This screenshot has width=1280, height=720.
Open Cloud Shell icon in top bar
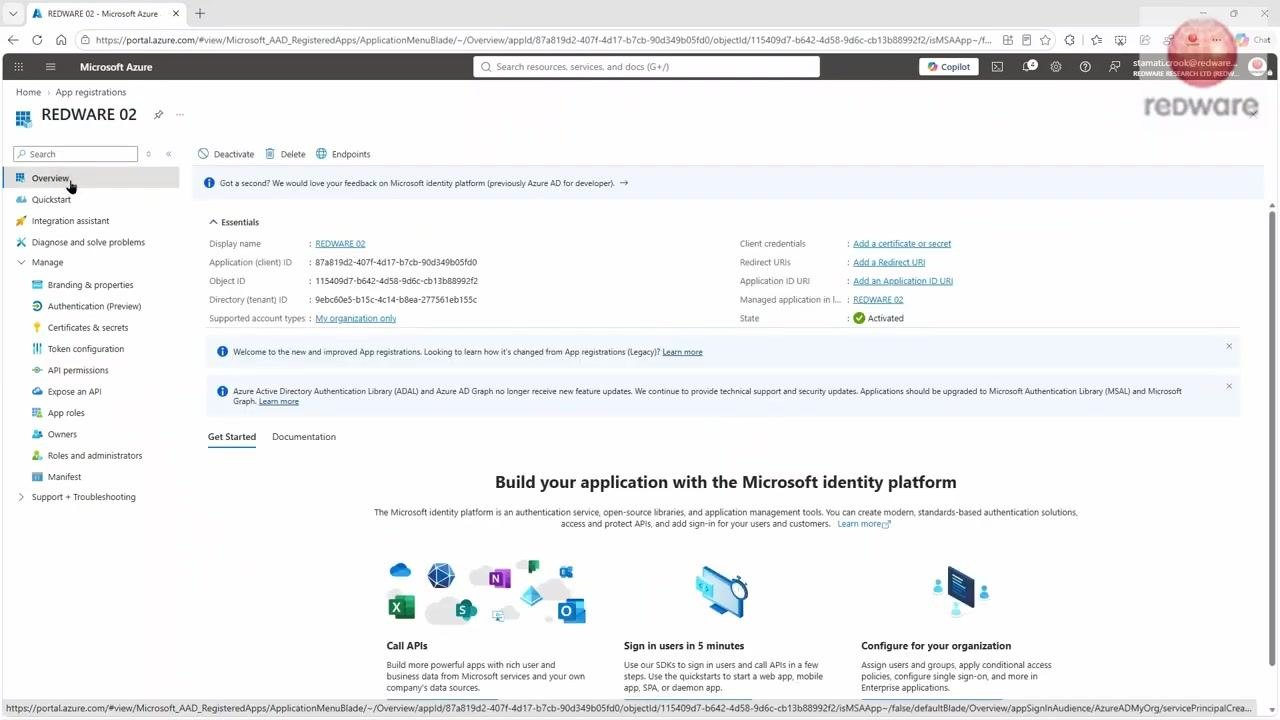pos(997,67)
